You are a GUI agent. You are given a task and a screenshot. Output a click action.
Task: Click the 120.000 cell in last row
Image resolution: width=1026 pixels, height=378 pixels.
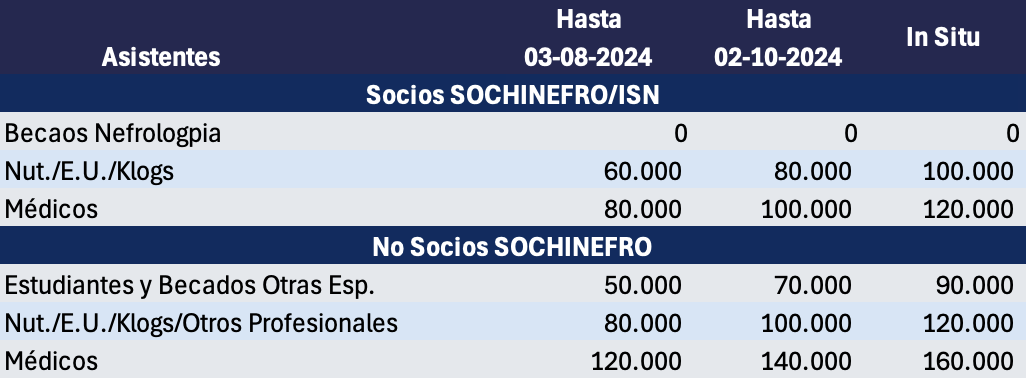click(636, 361)
